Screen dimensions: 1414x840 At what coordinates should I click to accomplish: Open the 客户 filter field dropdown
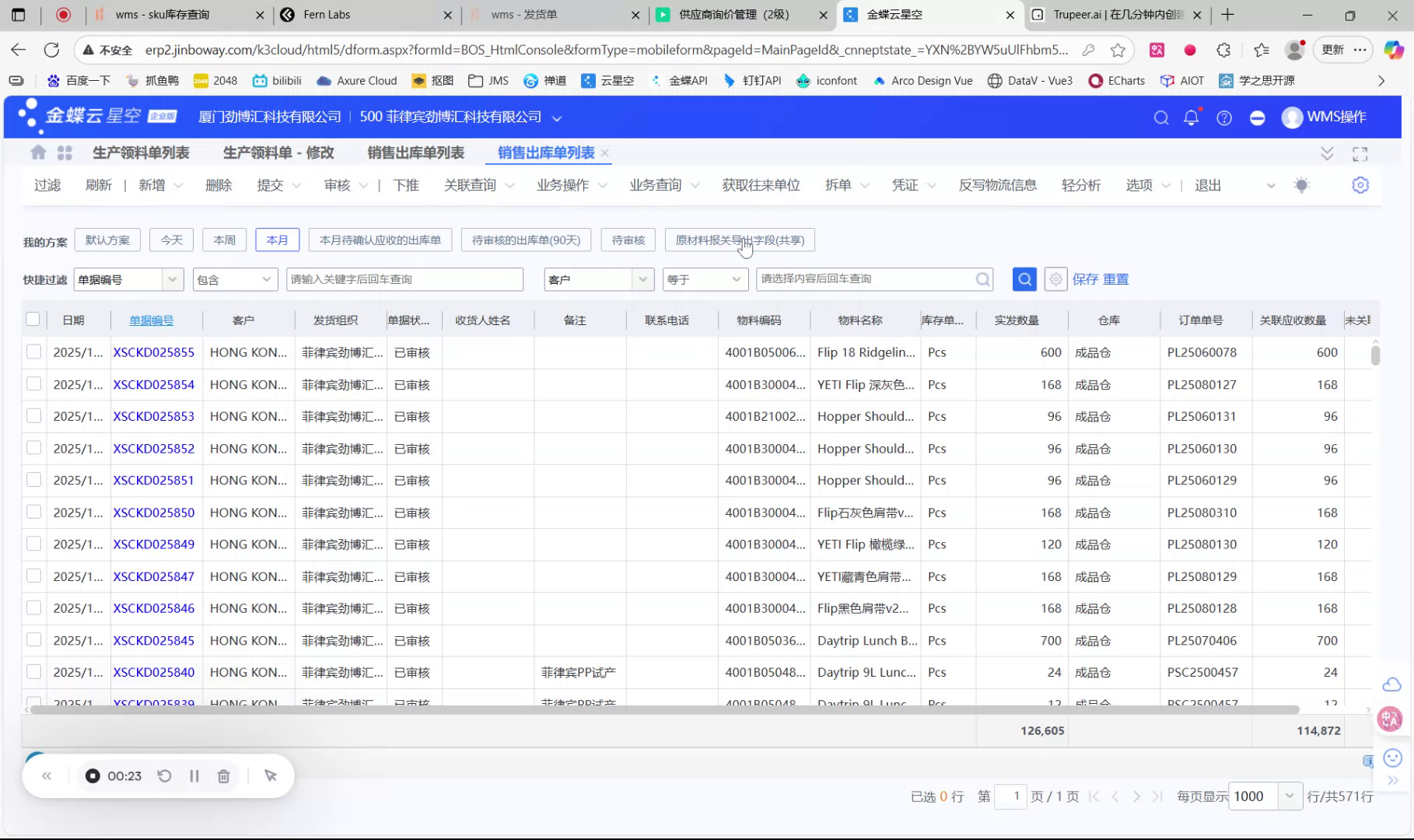[x=642, y=279]
